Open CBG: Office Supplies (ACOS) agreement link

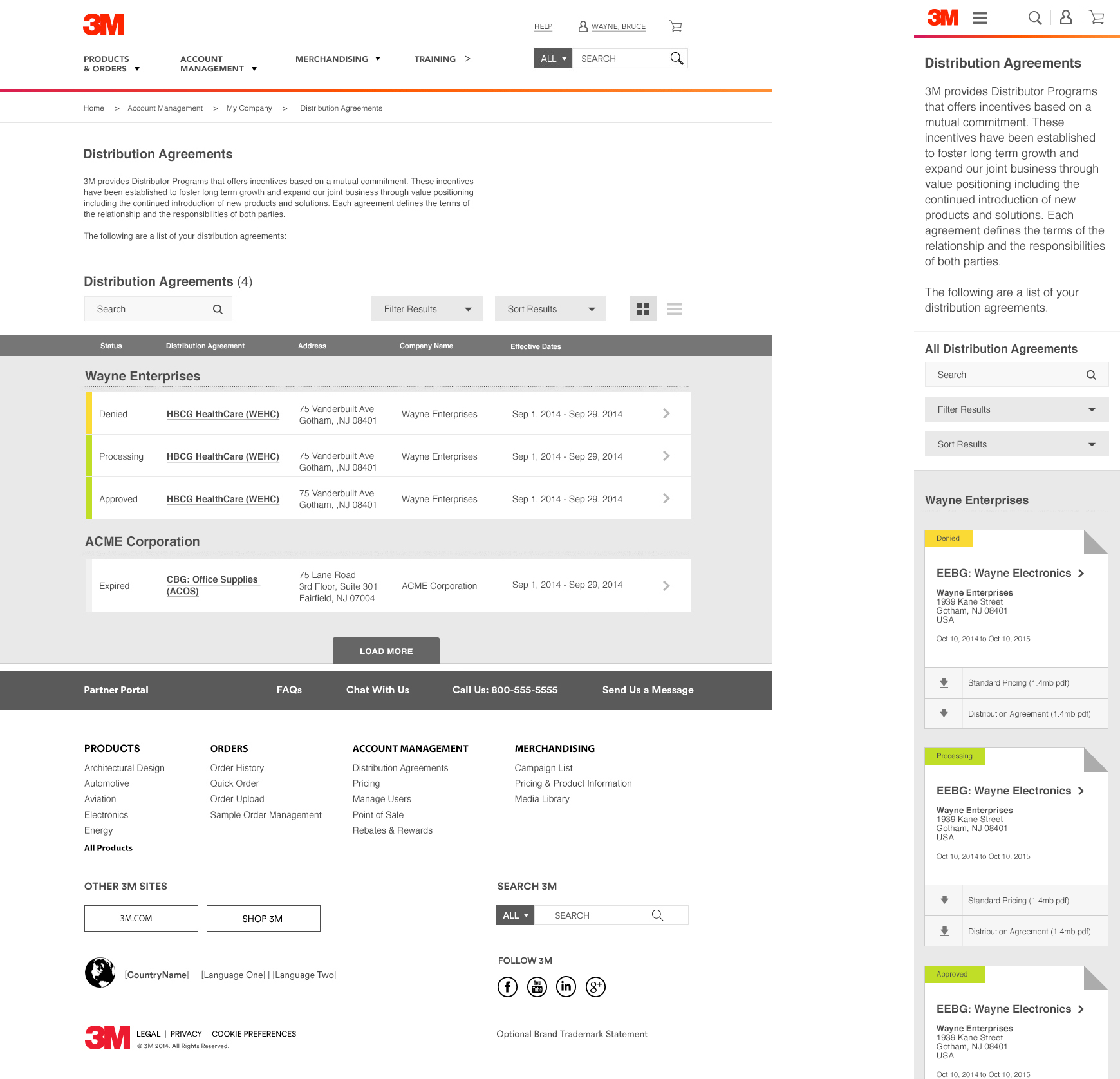[x=212, y=585]
